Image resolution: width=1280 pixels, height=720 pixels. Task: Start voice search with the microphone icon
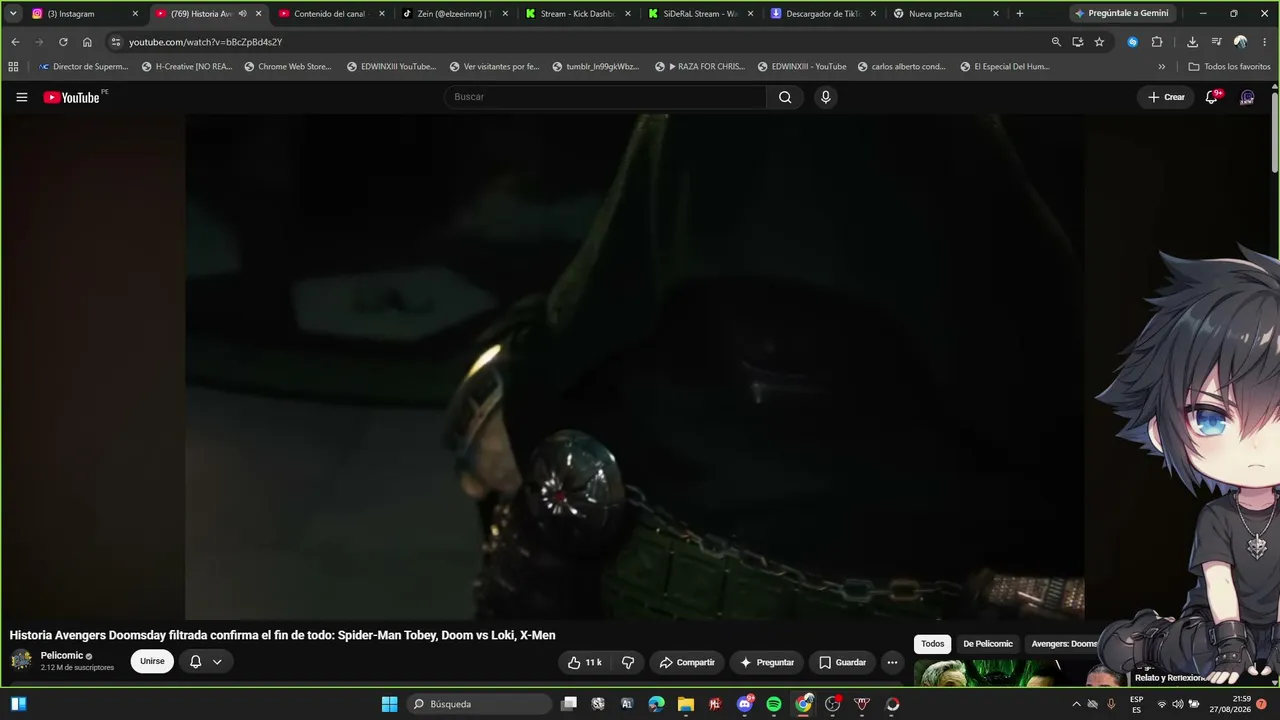(825, 97)
